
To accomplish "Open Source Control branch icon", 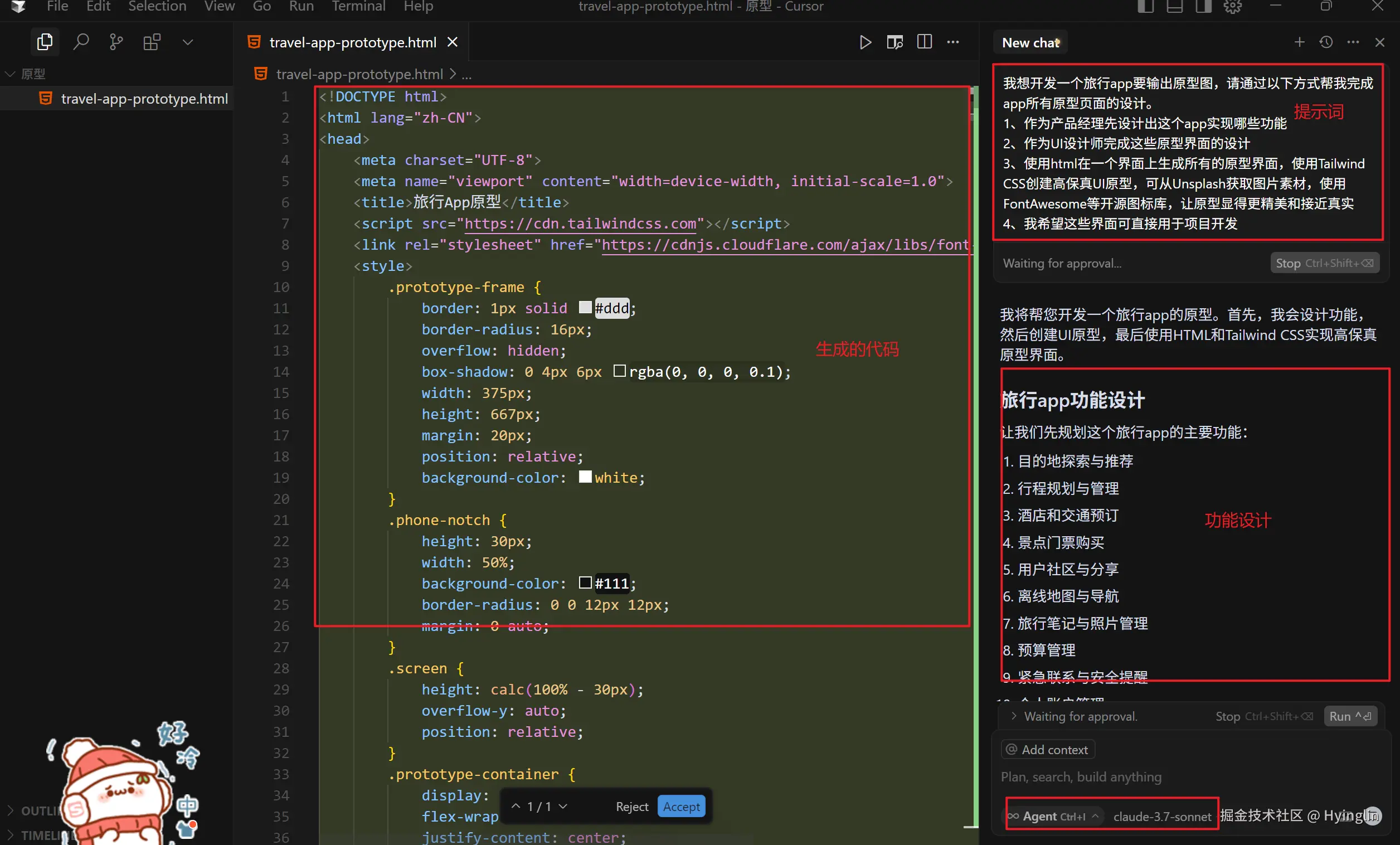I will 116,42.
